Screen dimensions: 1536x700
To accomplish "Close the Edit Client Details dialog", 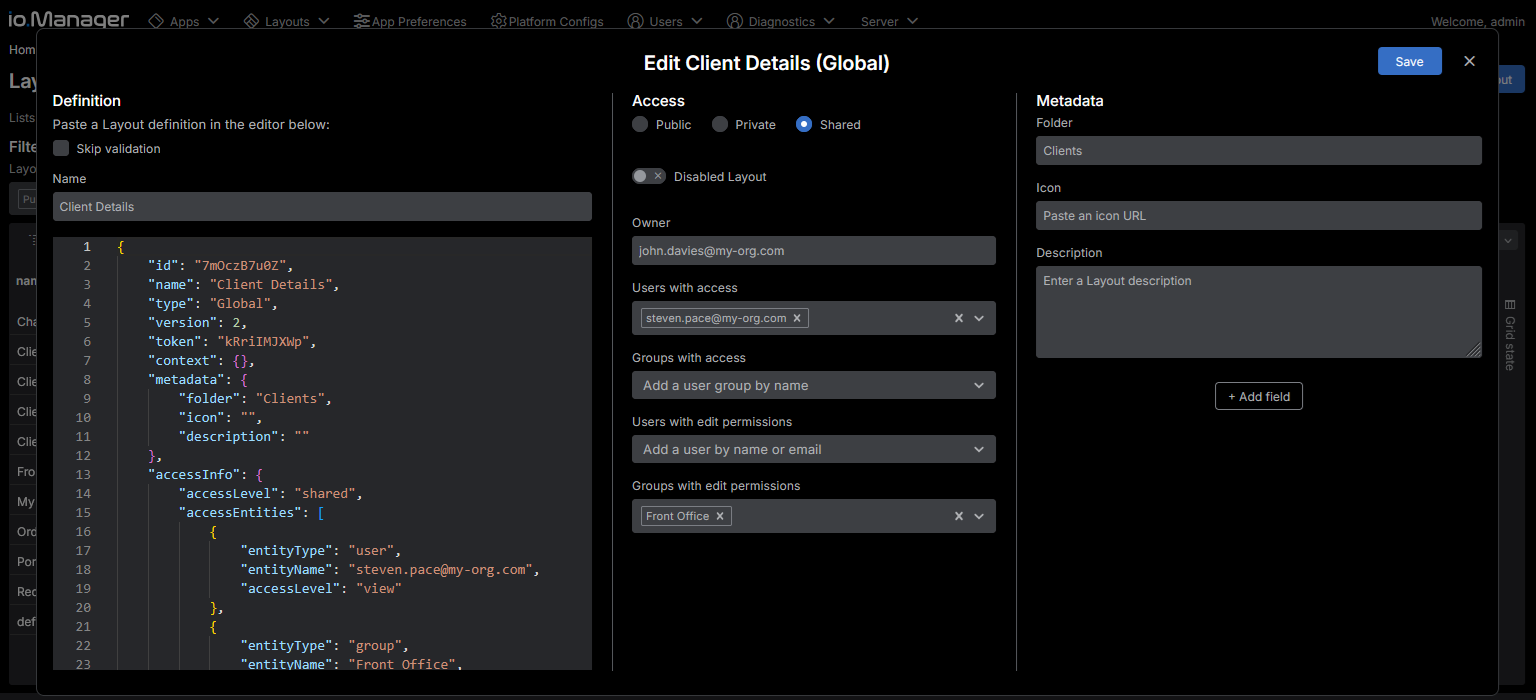I will point(1469,61).
